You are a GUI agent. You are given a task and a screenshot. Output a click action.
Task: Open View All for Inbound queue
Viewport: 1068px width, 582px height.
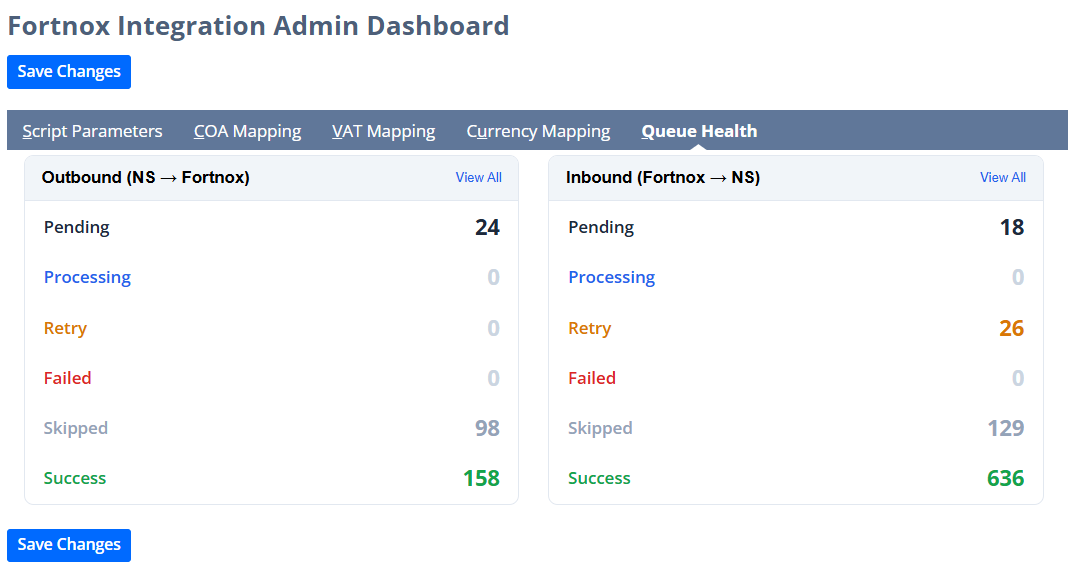(x=1003, y=177)
